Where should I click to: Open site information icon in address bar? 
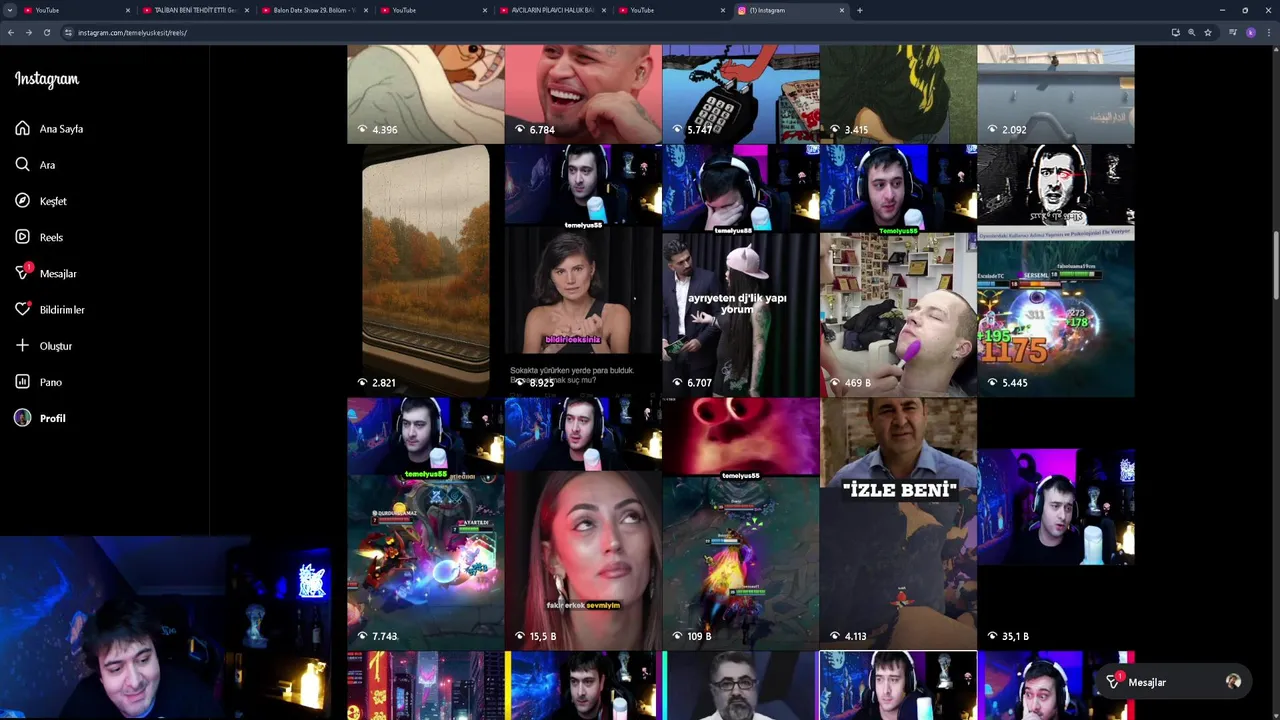pyautogui.click(x=68, y=32)
